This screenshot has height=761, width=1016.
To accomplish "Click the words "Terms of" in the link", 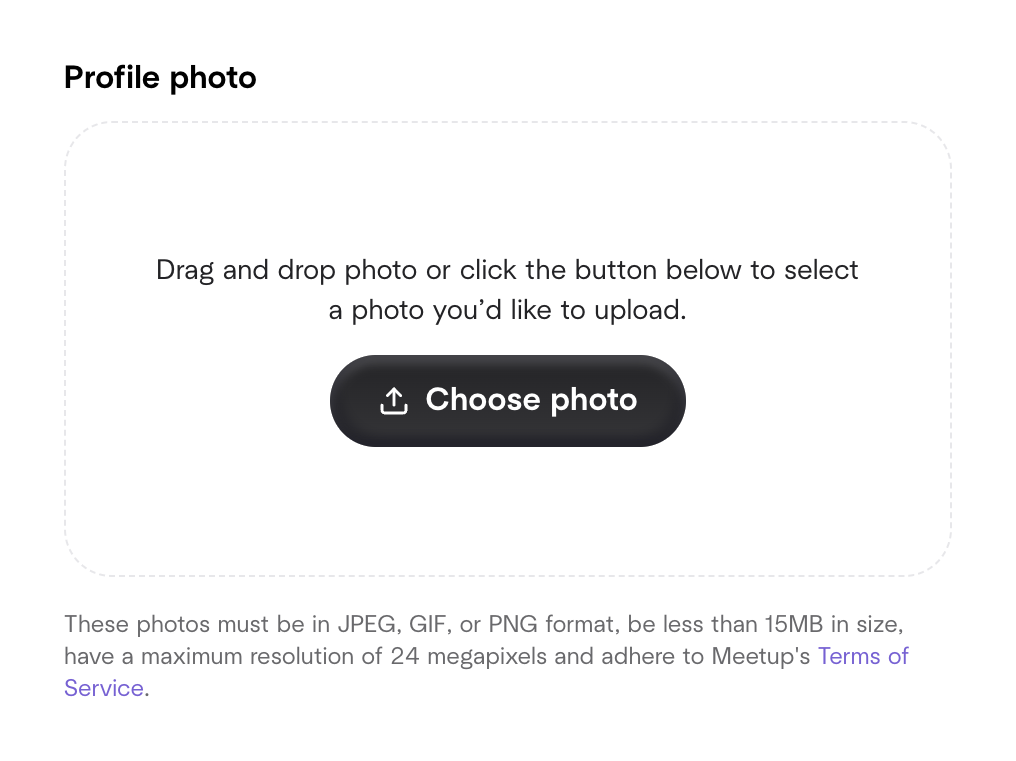I will pos(863,657).
